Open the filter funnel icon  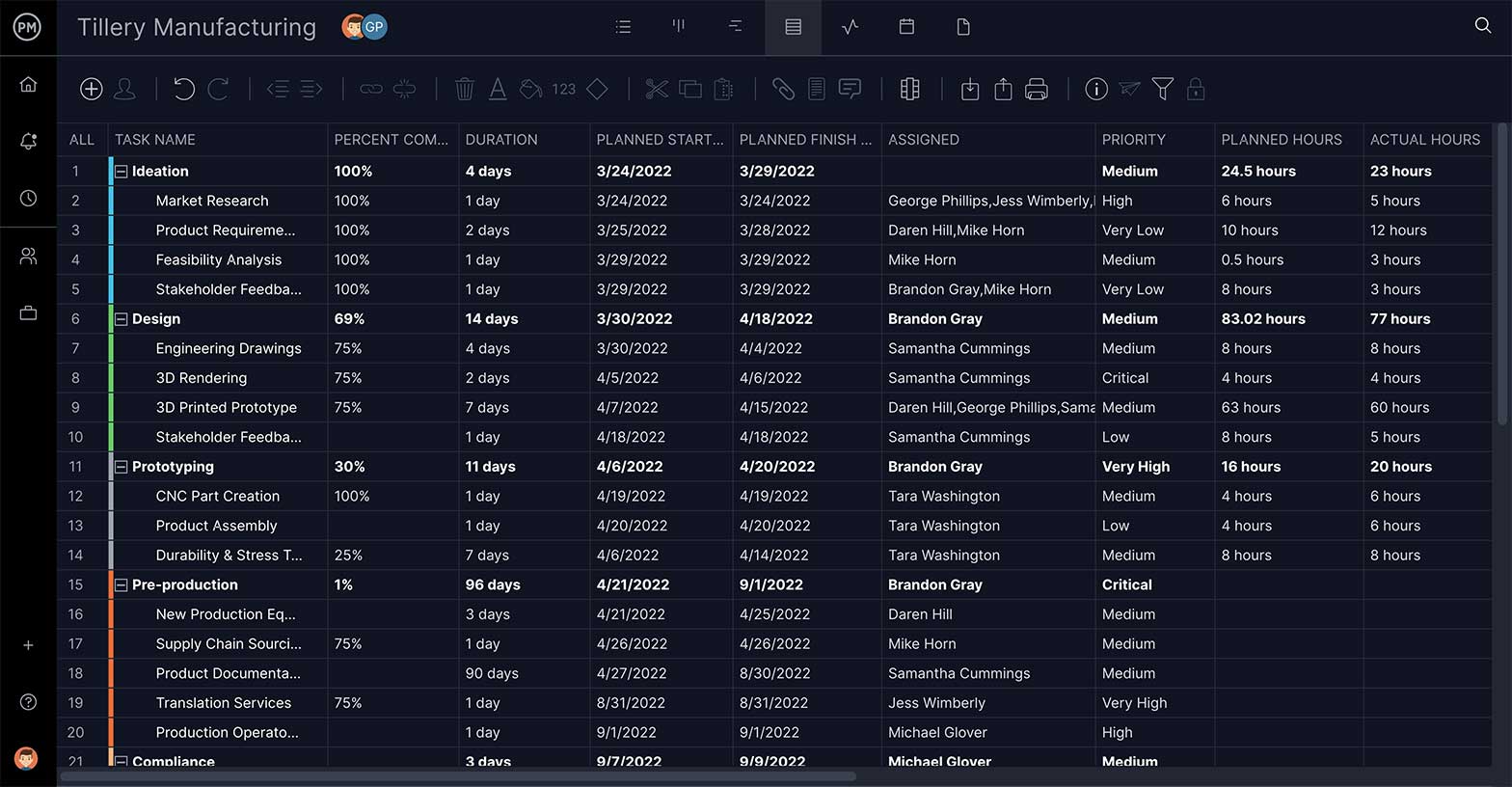point(1162,90)
